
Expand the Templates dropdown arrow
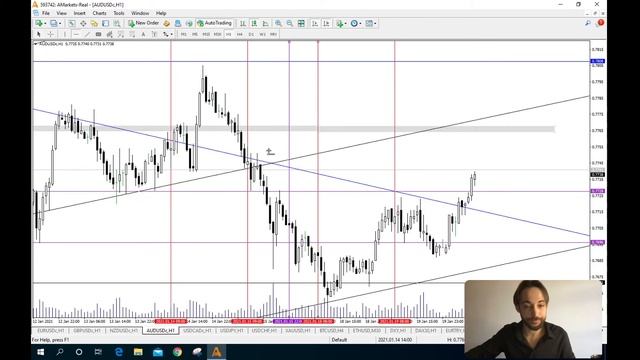pyautogui.click(x=375, y=24)
